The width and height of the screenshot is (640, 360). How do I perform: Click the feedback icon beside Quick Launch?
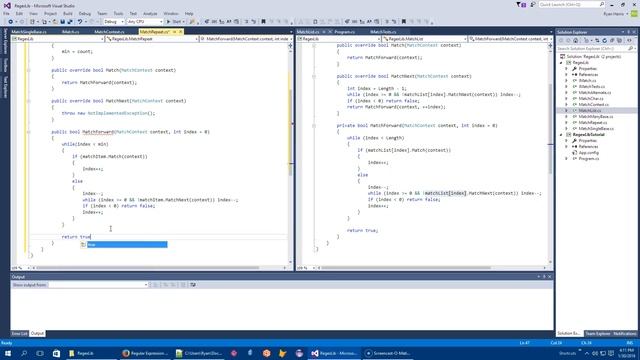pyautogui.click(x=533, y=4)
